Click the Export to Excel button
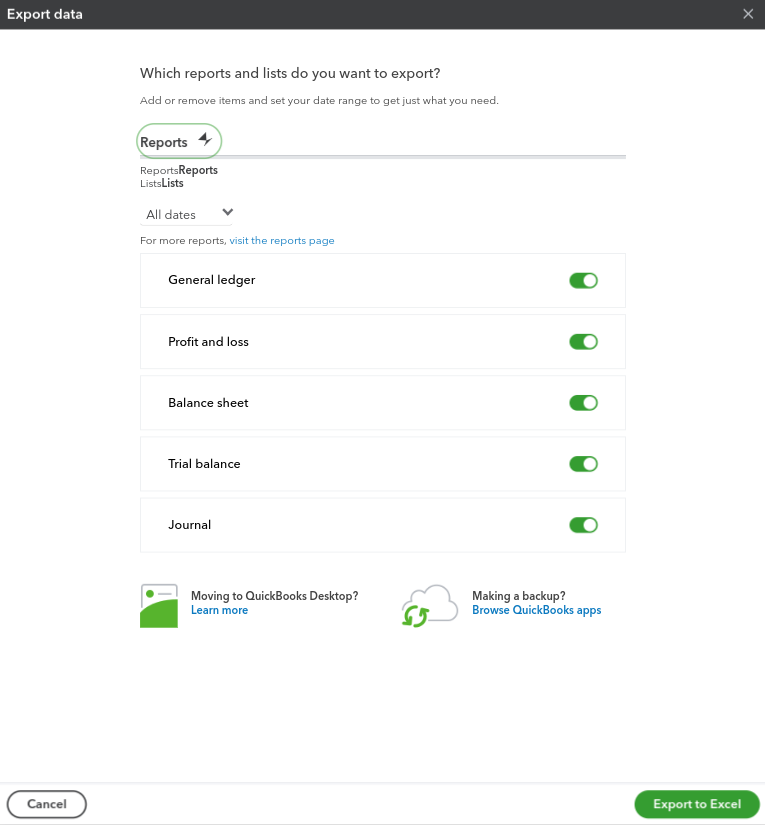 click(x=697, y=804)
